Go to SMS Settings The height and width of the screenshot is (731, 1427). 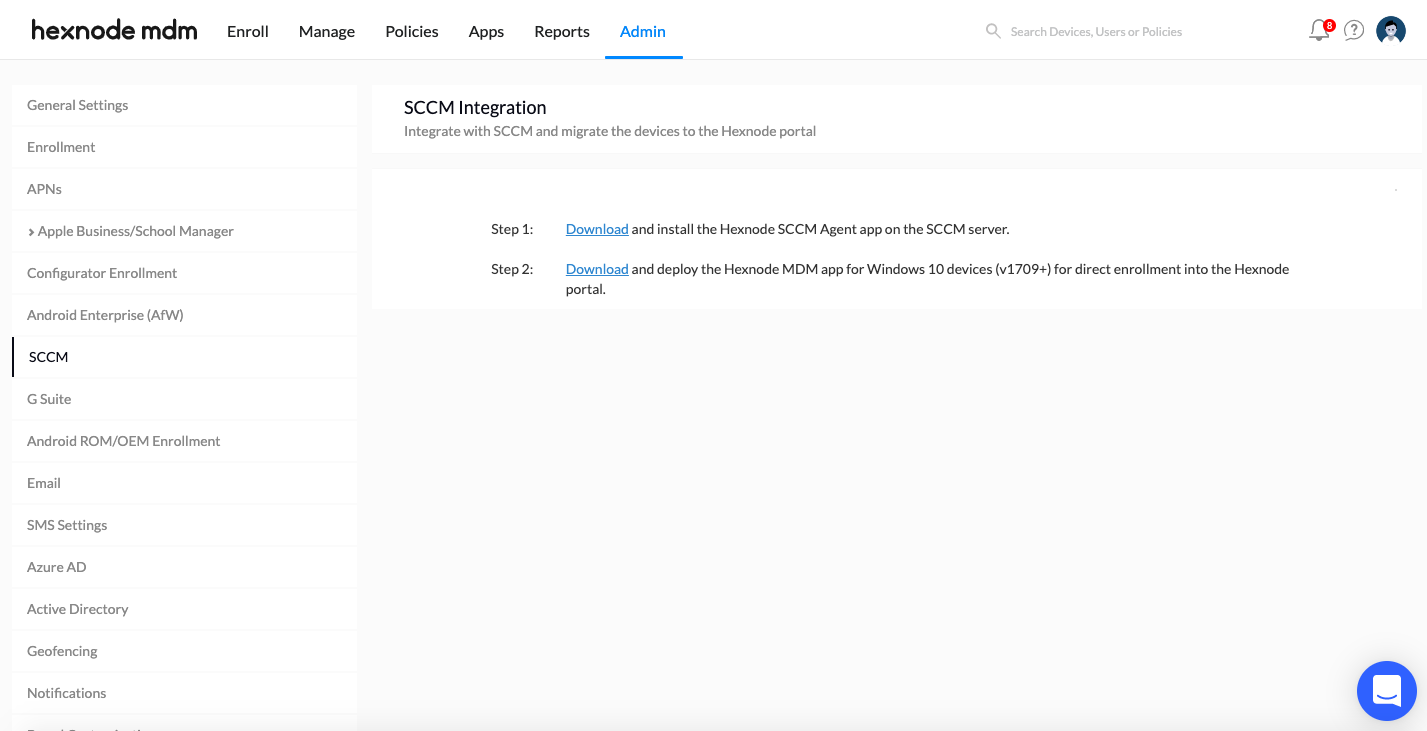[x=184, y=525]
